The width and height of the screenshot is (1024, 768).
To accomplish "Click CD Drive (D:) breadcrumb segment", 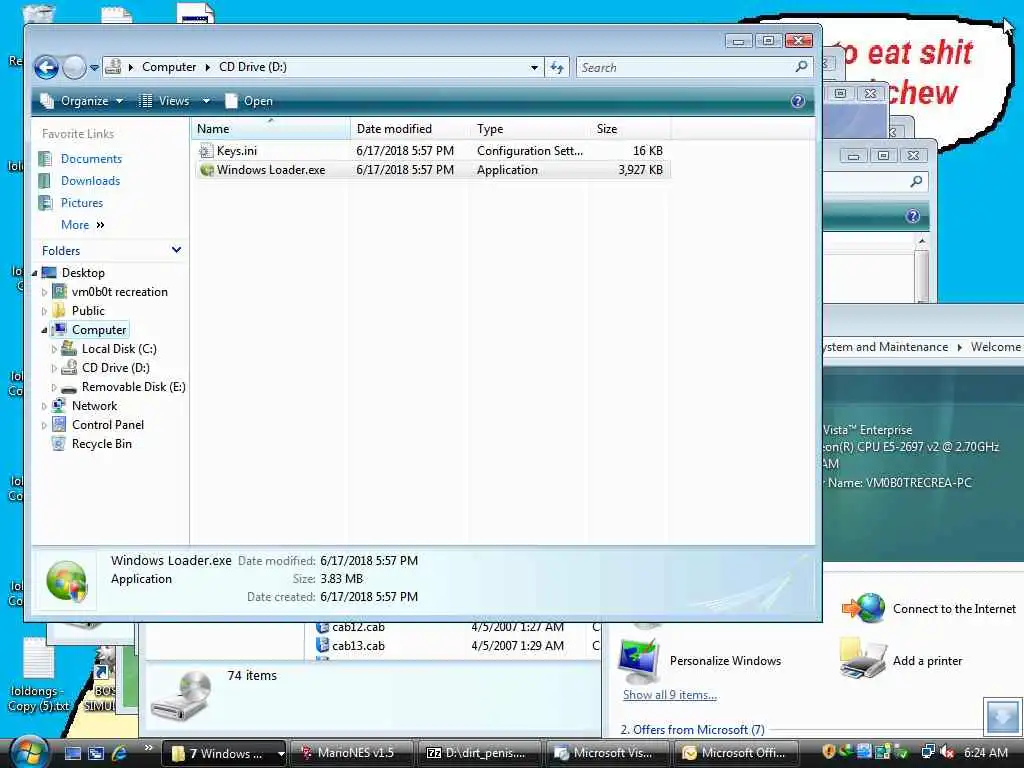I will [253, 67].
